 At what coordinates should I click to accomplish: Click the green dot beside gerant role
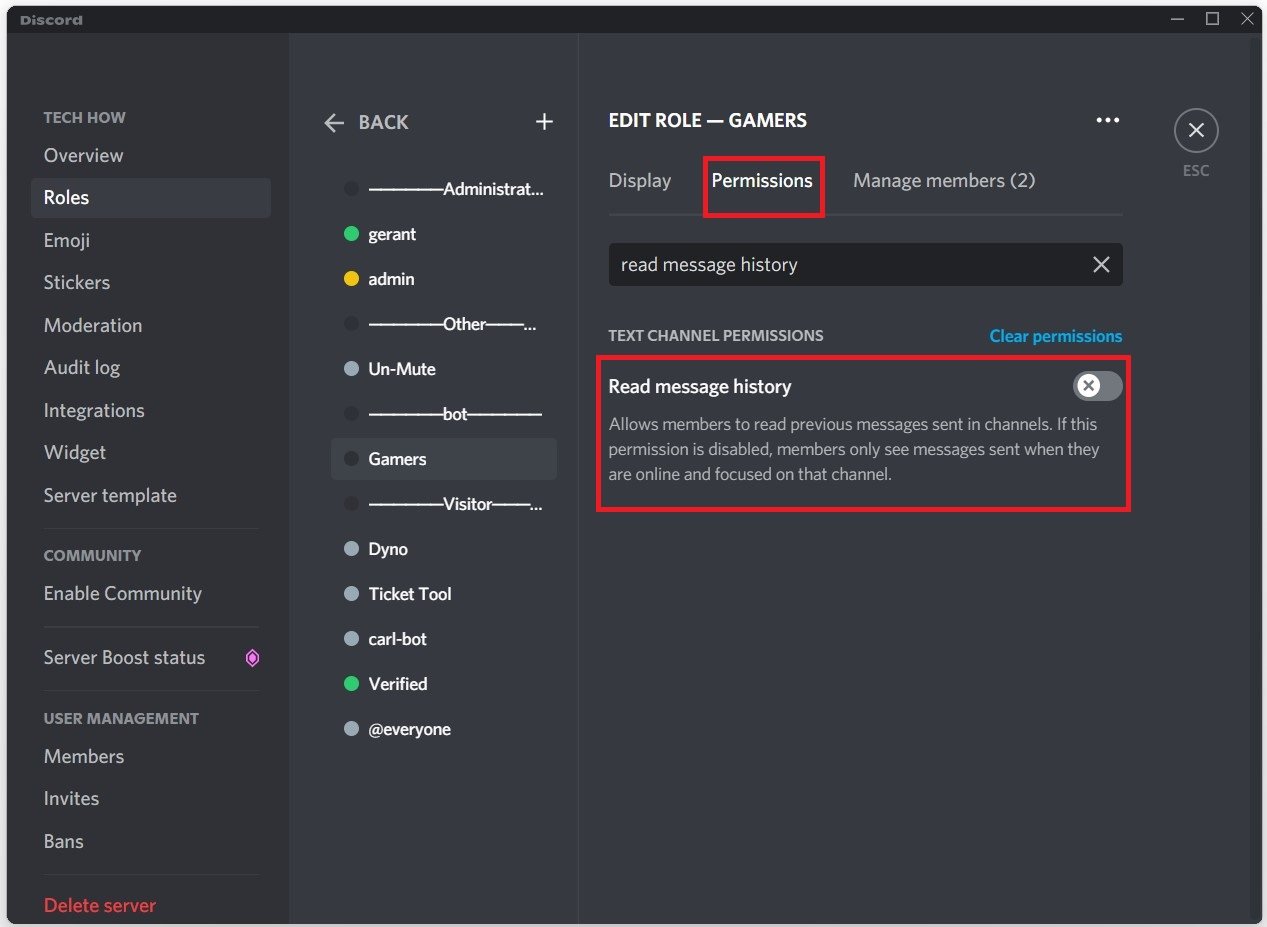coord(351,234)
